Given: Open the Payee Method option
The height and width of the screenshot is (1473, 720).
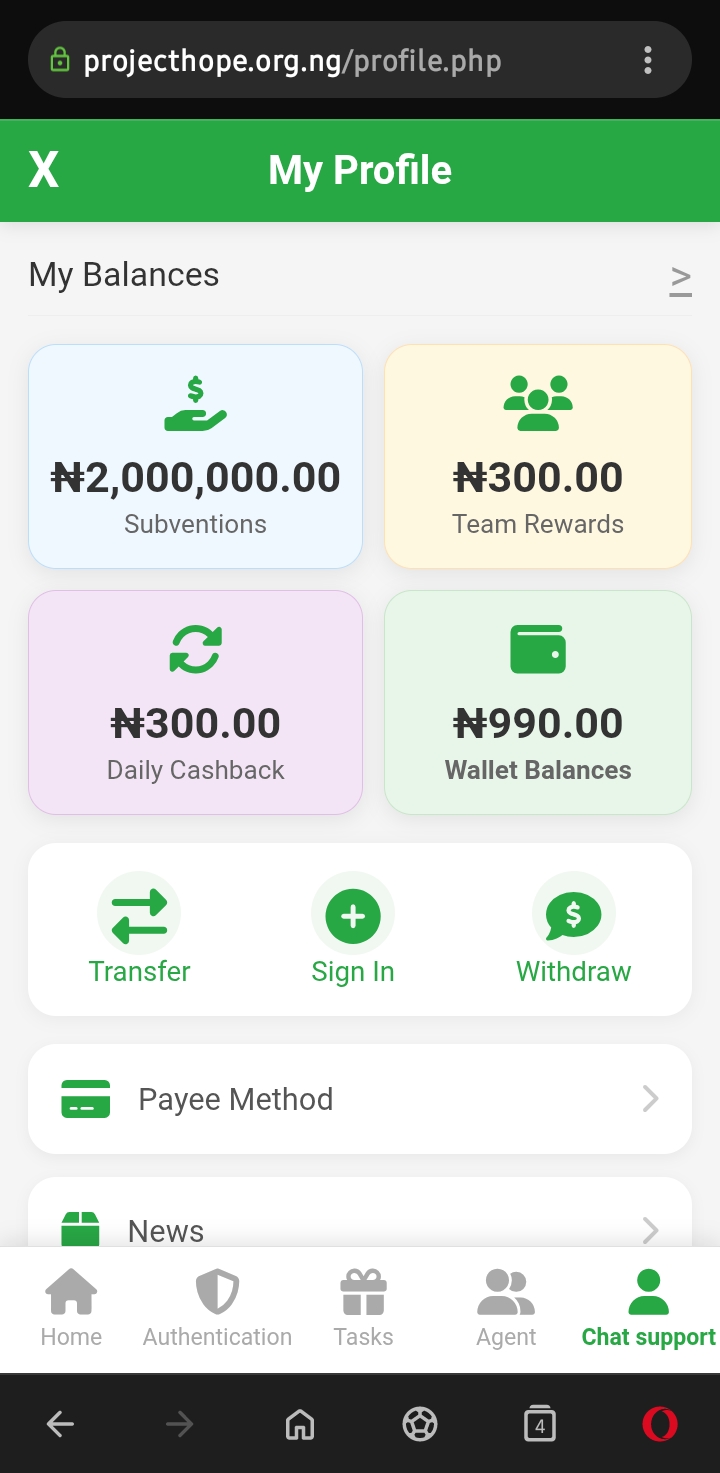Looking at the screenshot, I should pyautogui.click(x=236, y=1099).
